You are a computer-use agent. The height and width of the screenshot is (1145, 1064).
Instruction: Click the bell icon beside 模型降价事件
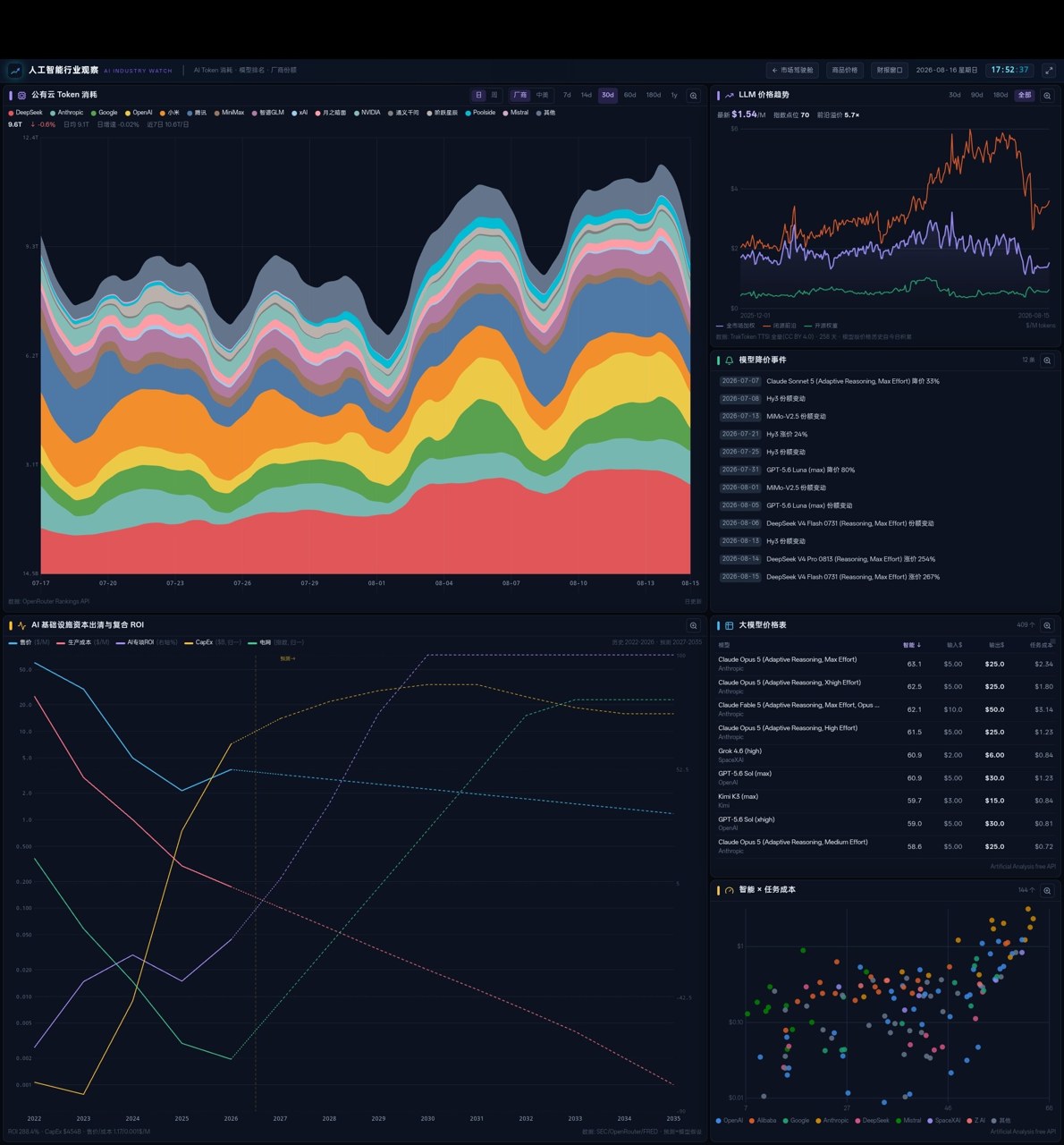[729, 360]
